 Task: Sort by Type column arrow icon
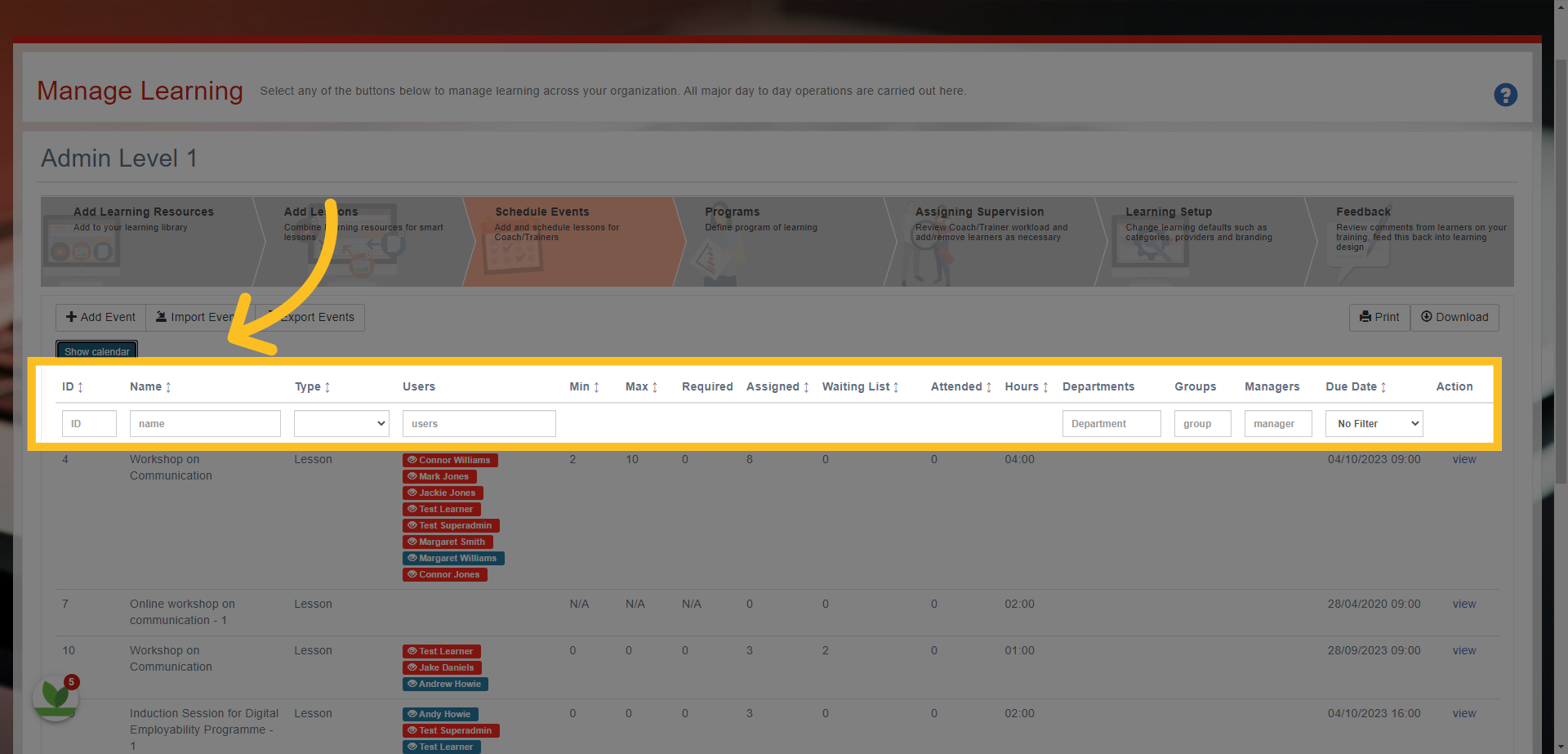(x=327, y=387)
